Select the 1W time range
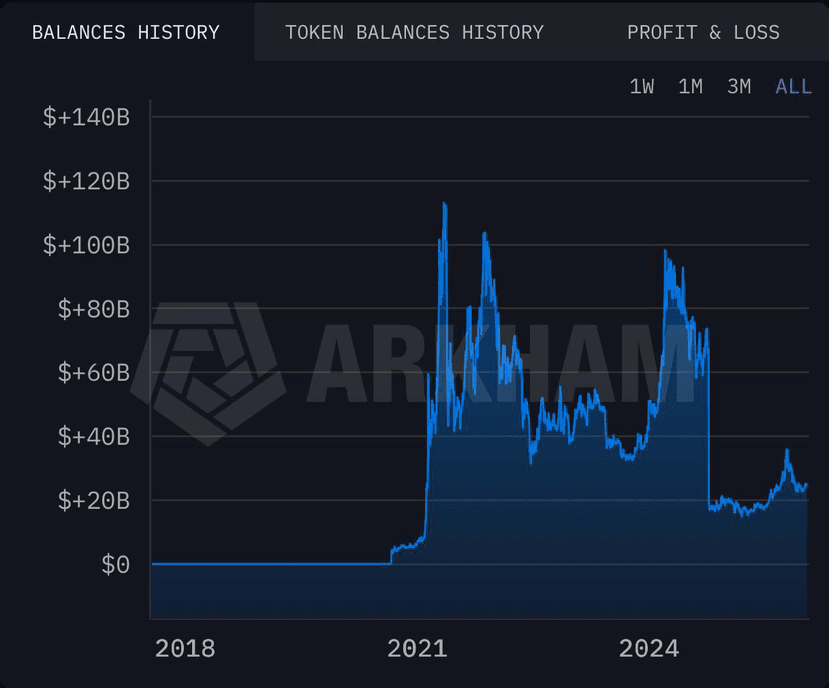This screenshot has height=688, width=829. [x=642, y=87]
